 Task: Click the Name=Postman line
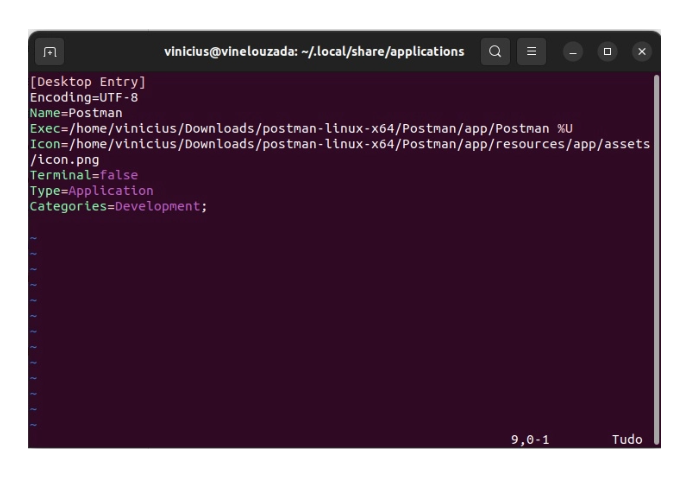76,113
